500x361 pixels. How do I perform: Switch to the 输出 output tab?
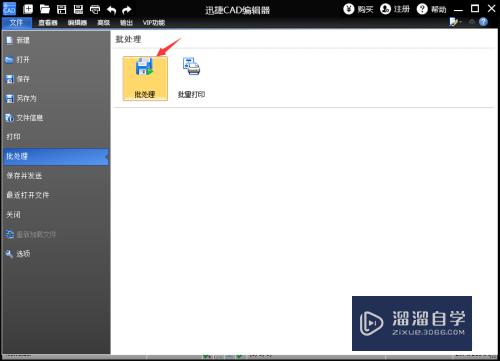coord(126,23)
